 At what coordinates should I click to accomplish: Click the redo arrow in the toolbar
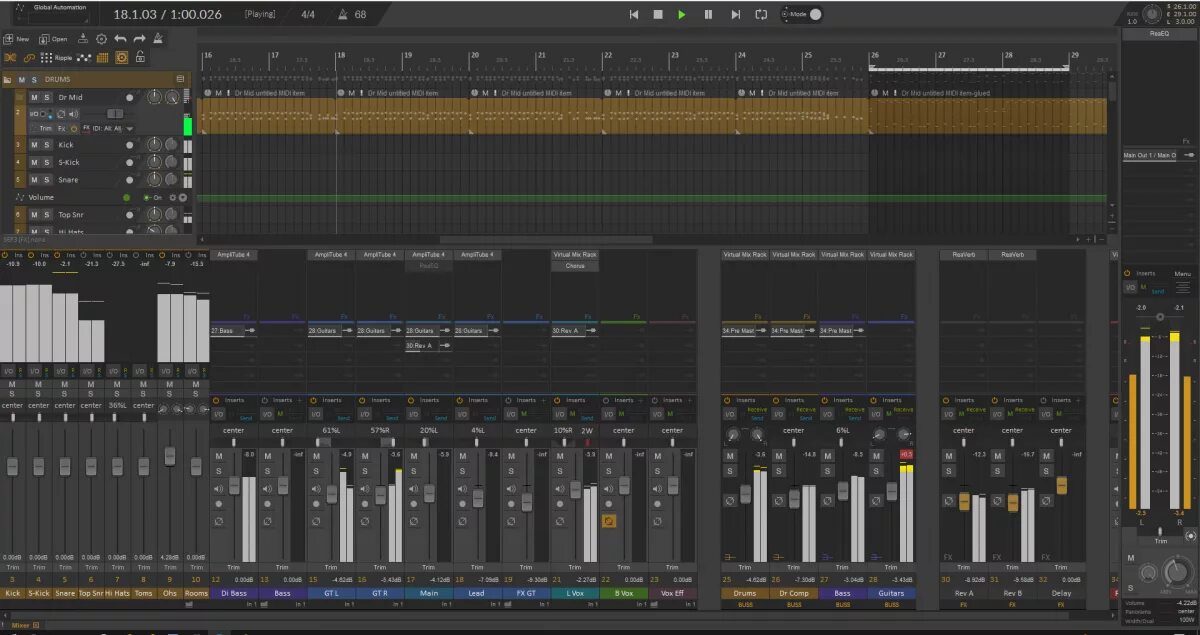click(x=139, y=39)
